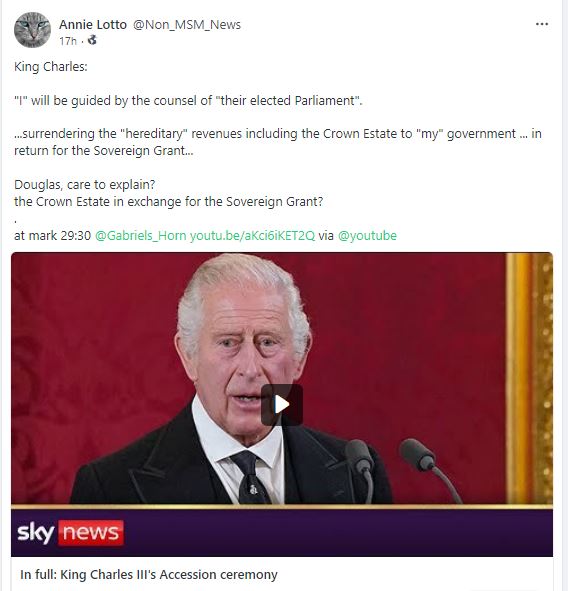
Task: Click the 'their elected Parliament' quote line
Action: coord(188,101)
